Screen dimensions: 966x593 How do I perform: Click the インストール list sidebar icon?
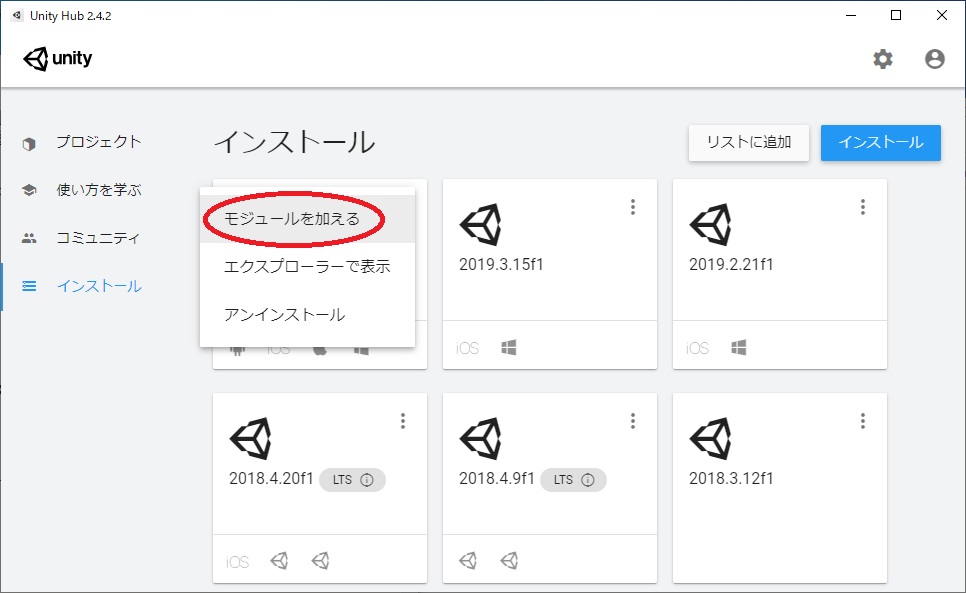[29, 286]
